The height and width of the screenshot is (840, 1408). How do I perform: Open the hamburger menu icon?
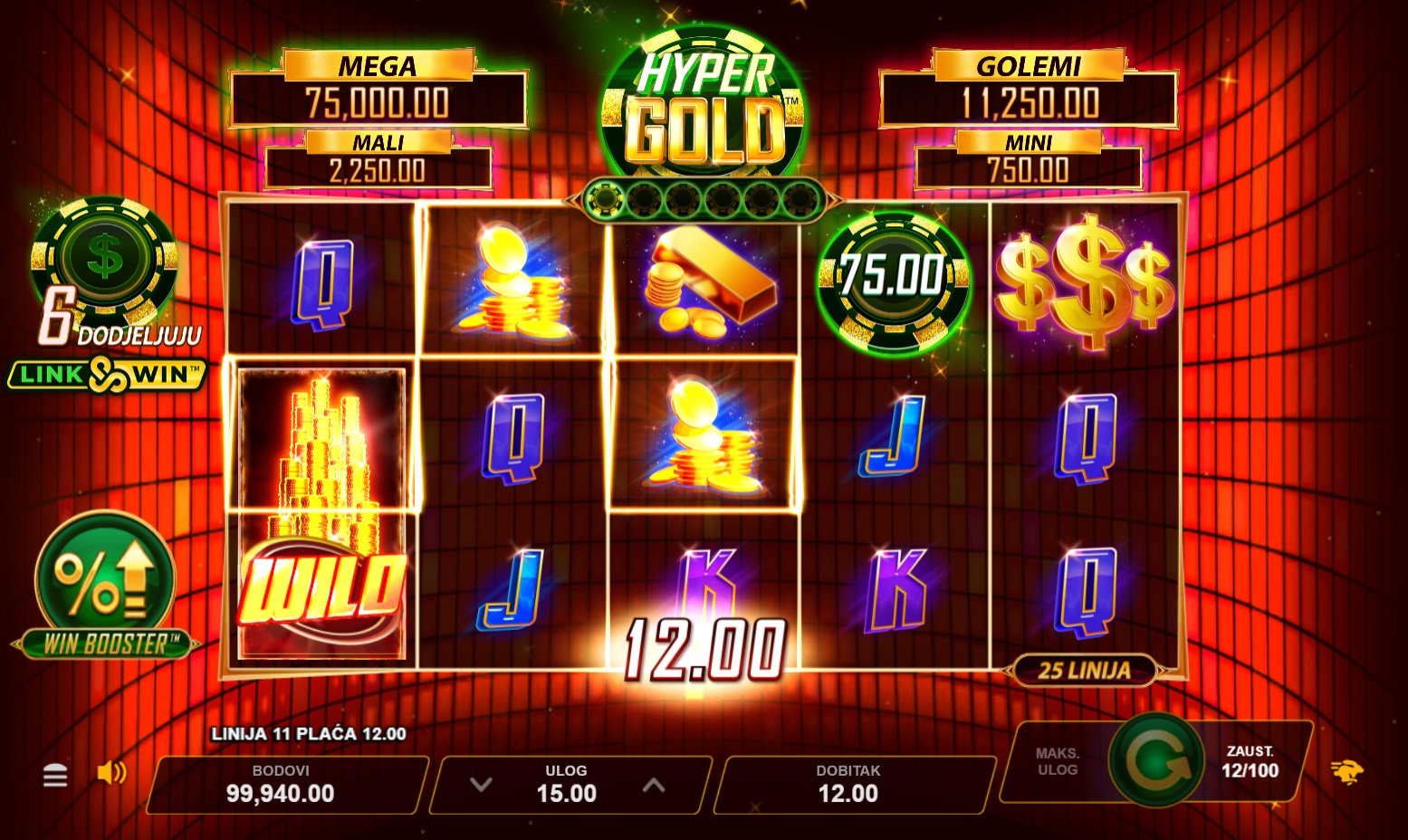pyautogui.click(x=55, y=775)
